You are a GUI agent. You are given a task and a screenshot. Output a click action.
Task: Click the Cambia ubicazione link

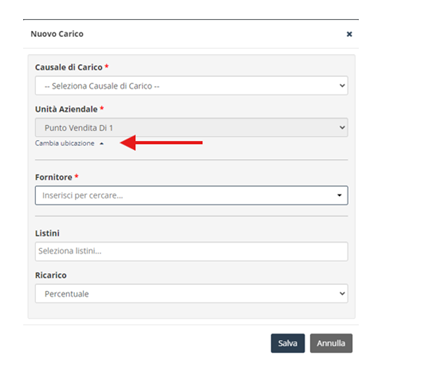(65, 143)
